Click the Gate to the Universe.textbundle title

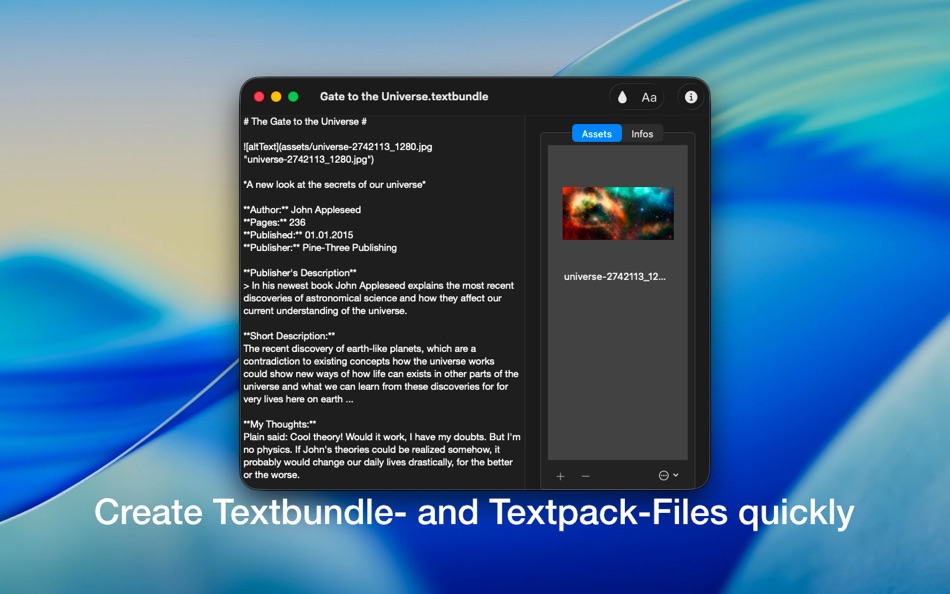click(x=404, y=96)
